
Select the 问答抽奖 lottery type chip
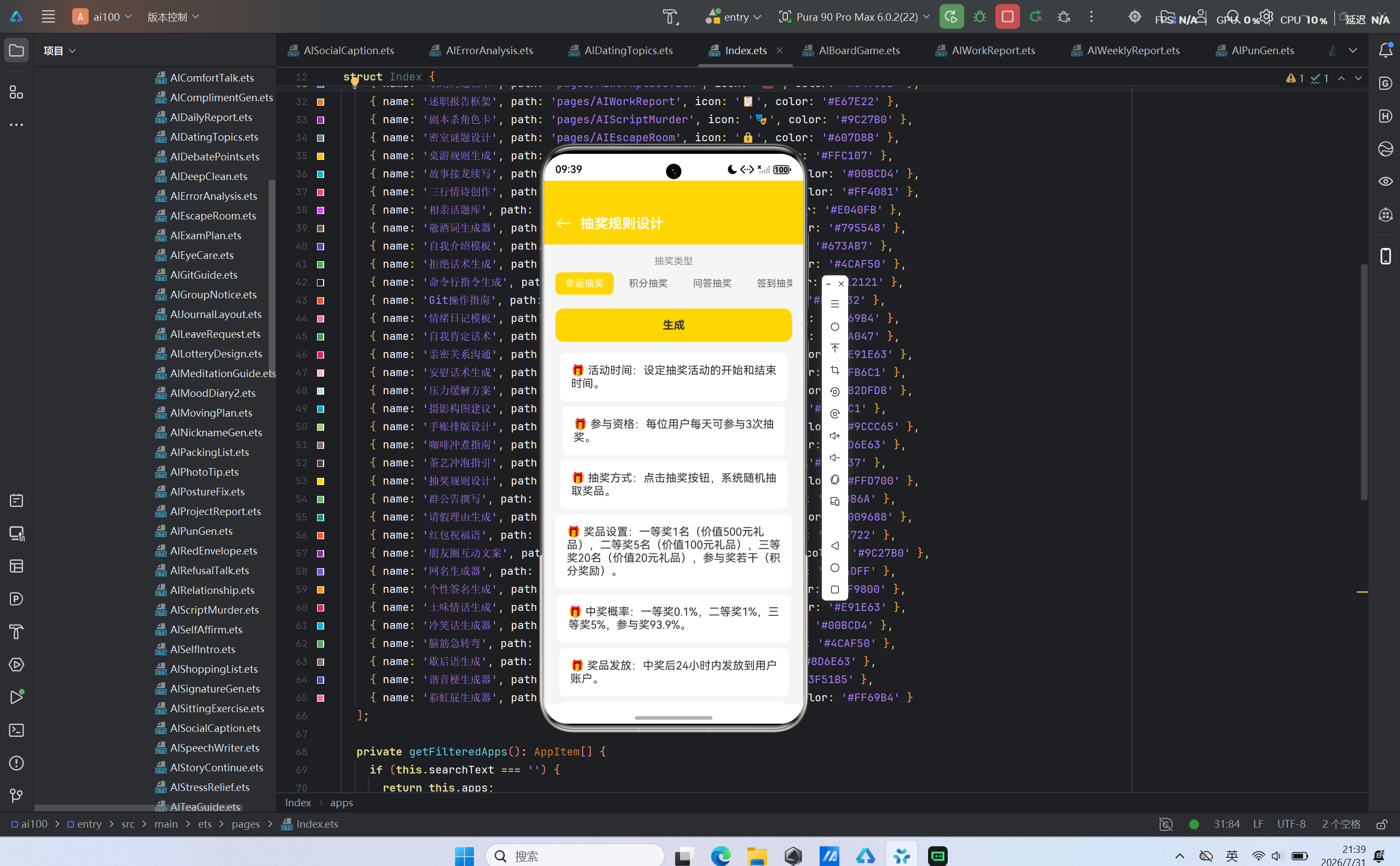712,283
